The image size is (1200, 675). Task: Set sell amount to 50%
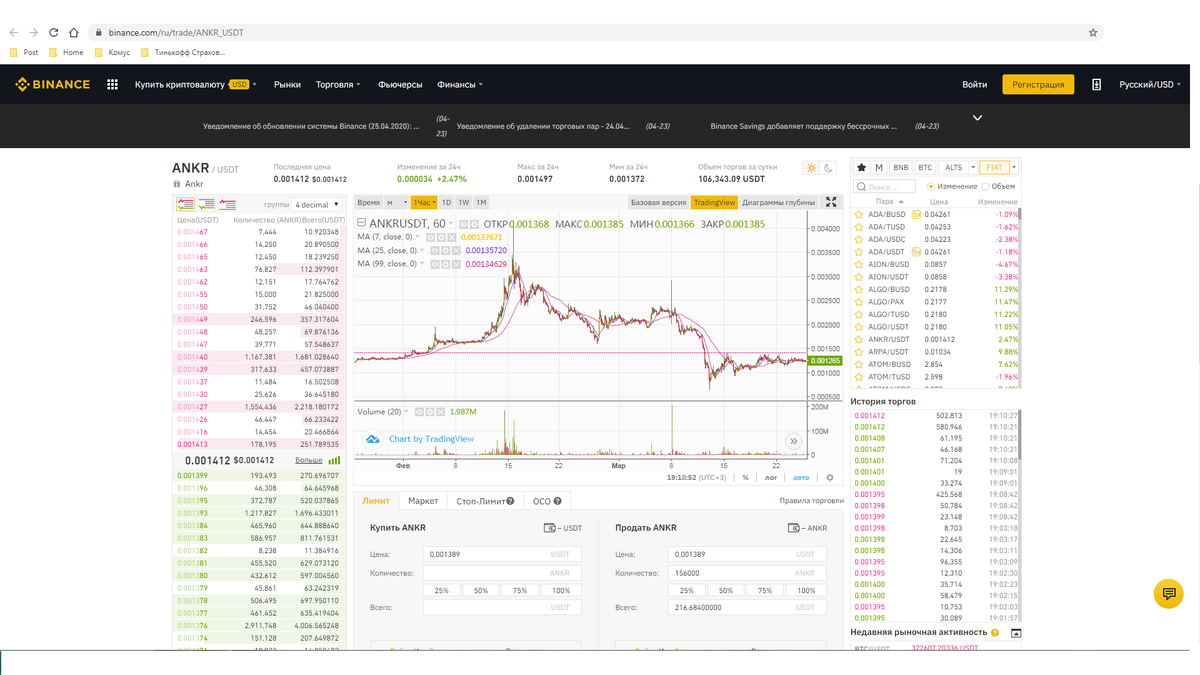[x=726, y=591]
